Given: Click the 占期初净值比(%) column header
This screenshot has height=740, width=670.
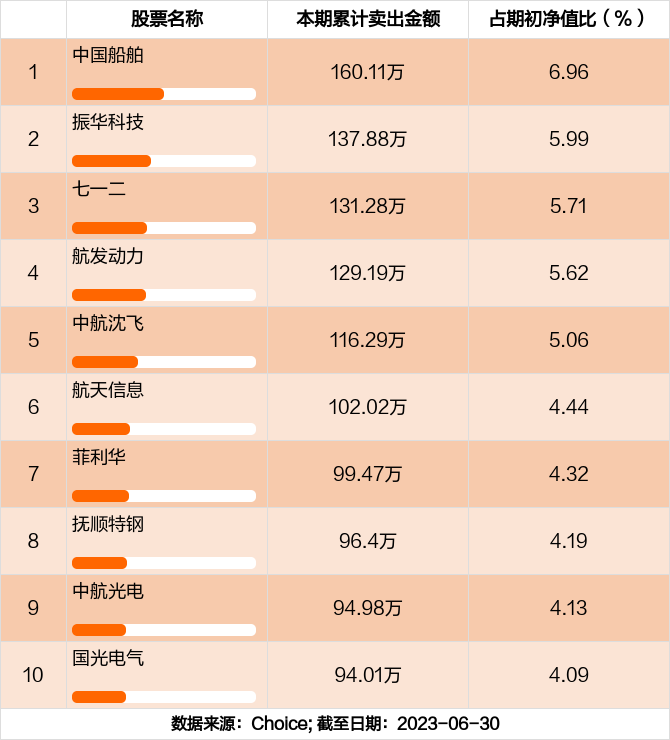Looking at the screenshot, I should tap(568, 19).
